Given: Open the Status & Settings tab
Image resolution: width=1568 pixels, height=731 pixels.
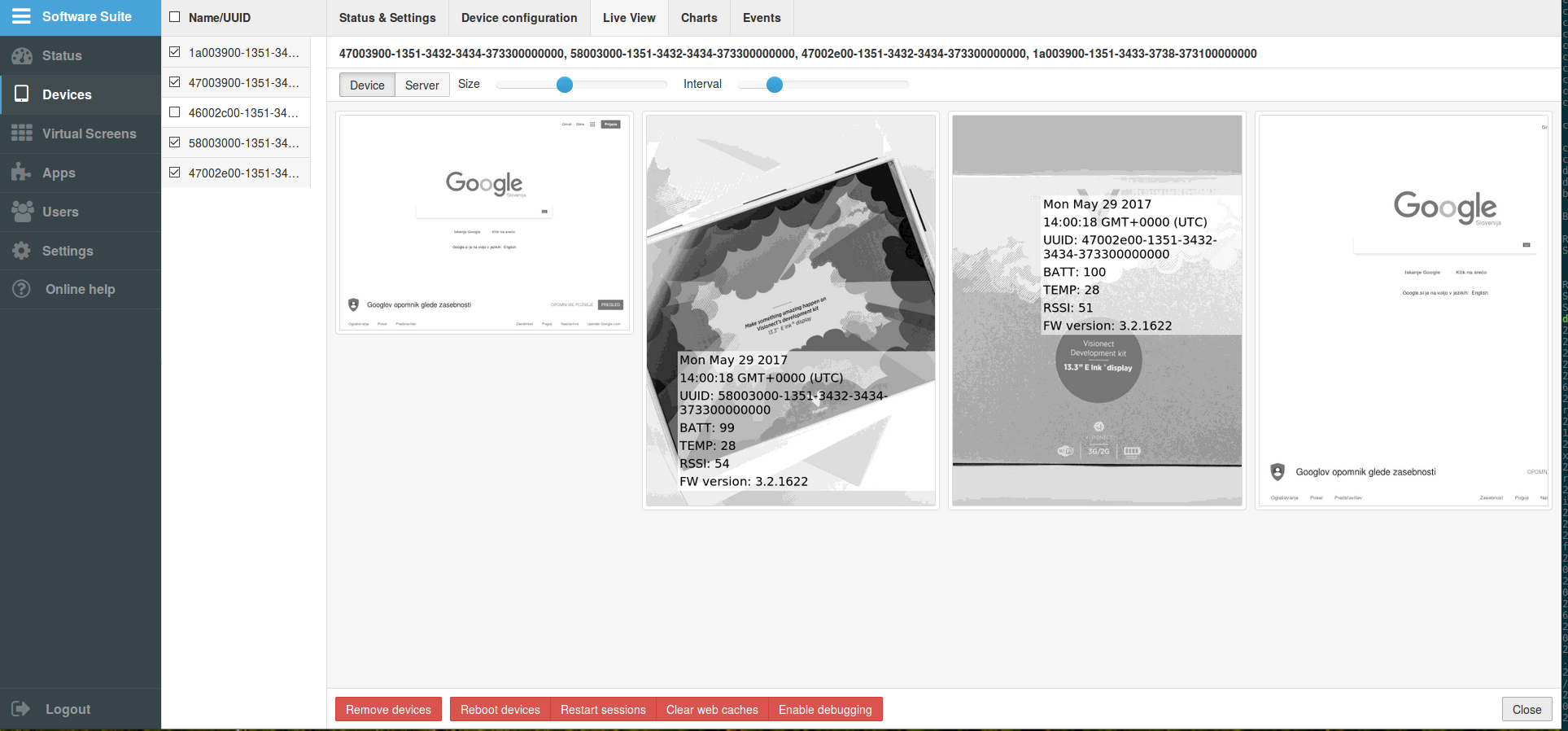Looking at the screenshot, I should [x=387, y=18].
